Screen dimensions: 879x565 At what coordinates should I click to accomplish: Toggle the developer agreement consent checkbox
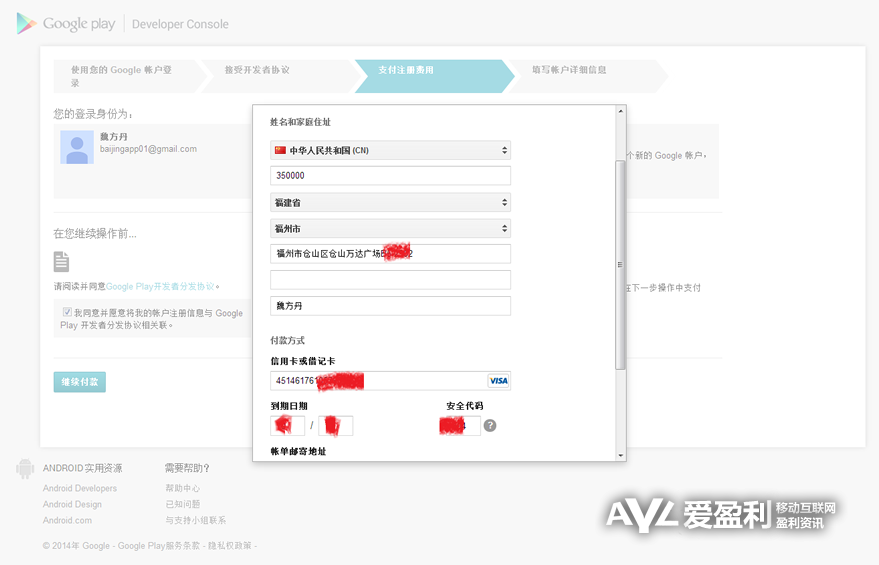(x=67, y=313)
